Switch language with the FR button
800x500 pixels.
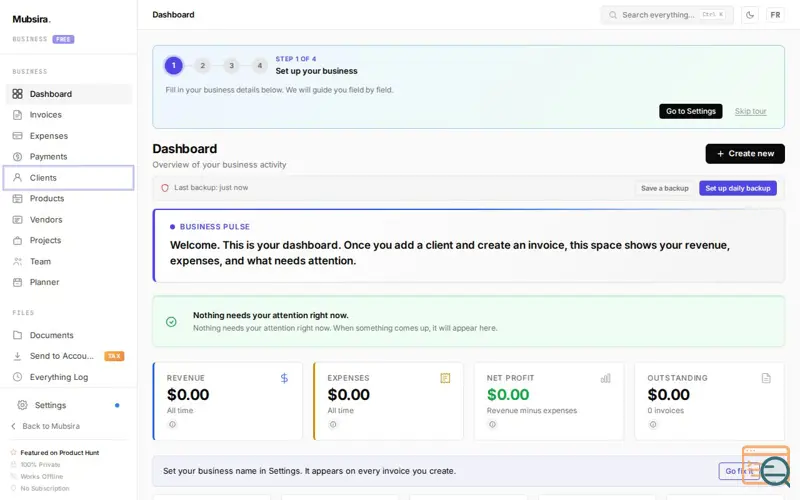tap(776, 15)
